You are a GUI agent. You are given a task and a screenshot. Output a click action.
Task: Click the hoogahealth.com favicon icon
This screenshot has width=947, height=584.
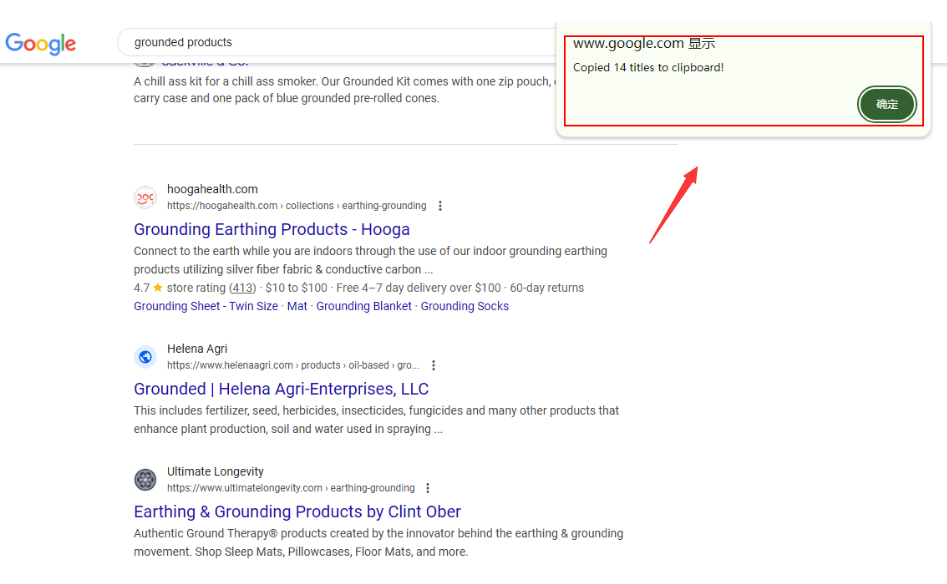pos(146,197)
